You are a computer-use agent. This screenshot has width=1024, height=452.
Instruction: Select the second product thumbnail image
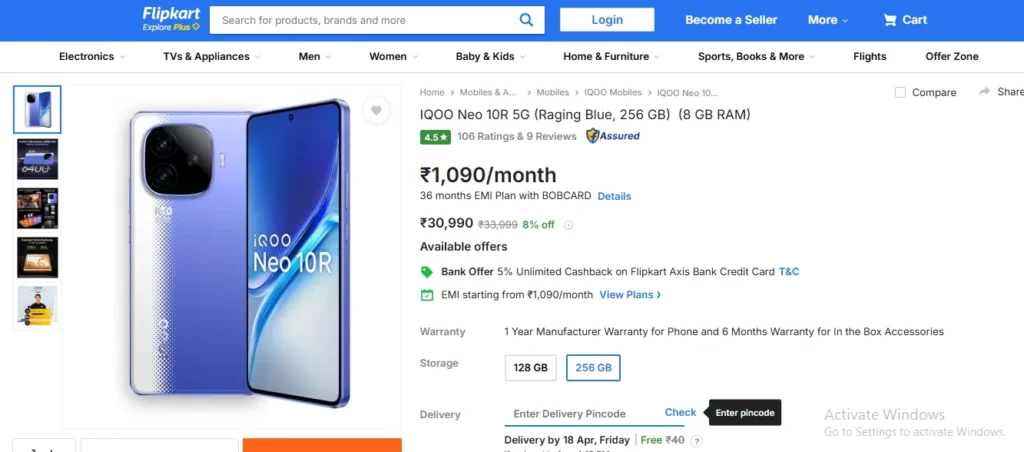click(37, 159)
